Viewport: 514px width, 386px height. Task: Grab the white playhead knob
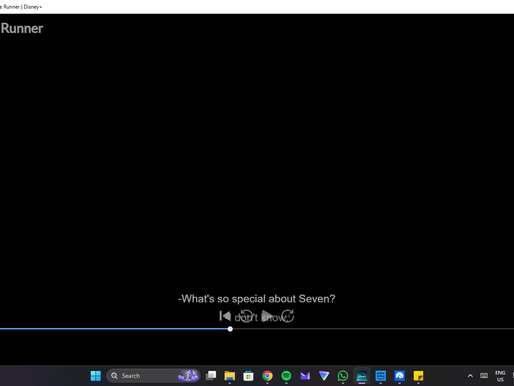point(230,329)
